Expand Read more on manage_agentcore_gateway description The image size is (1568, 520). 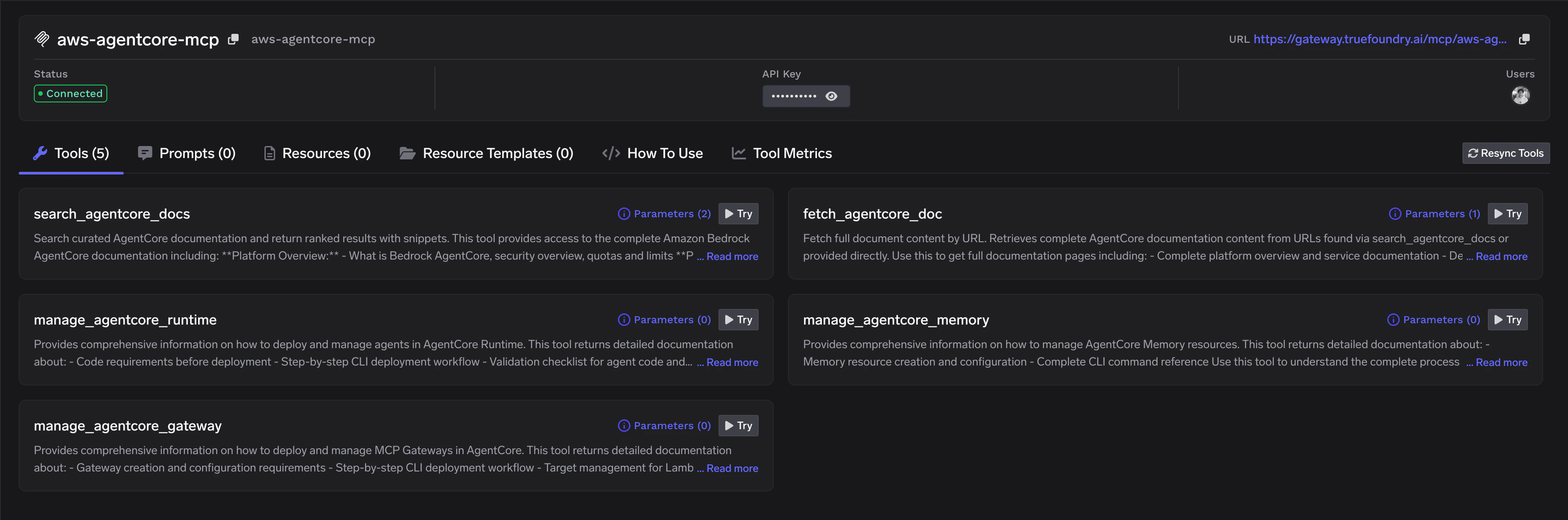point(731,468)
